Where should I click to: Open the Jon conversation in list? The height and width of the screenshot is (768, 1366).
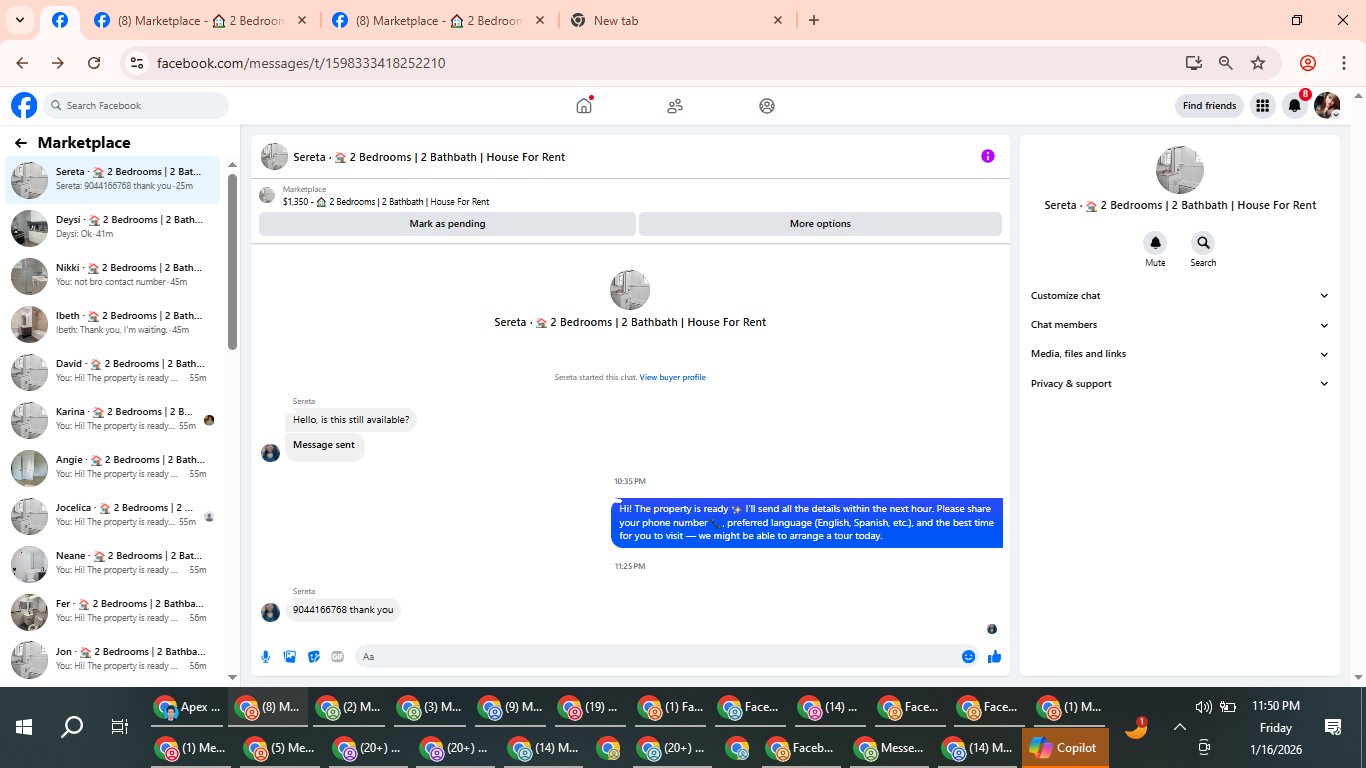pyautogui.click(x=113, y=660)
